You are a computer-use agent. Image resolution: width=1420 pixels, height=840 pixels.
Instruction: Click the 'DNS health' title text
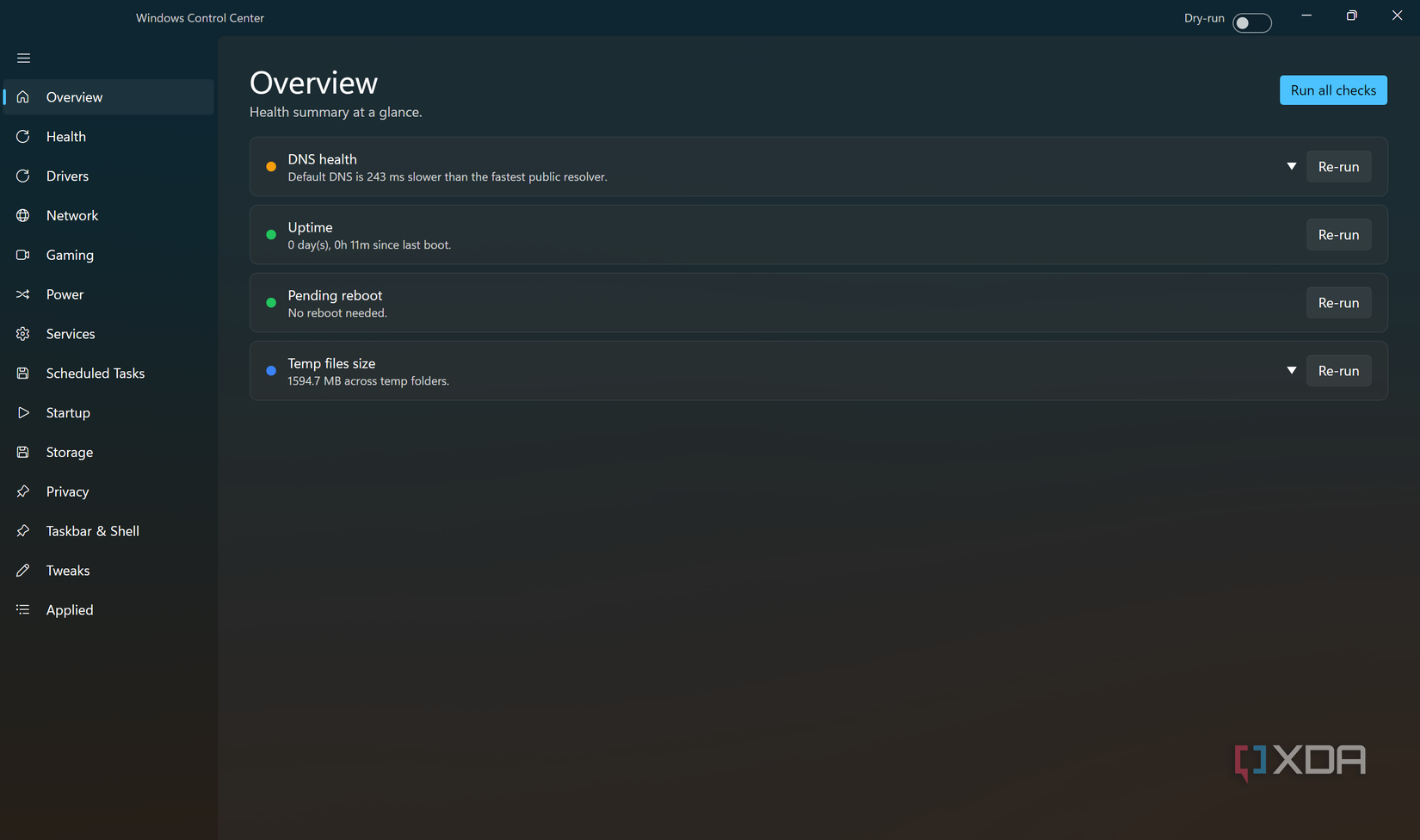click(322, 159)
